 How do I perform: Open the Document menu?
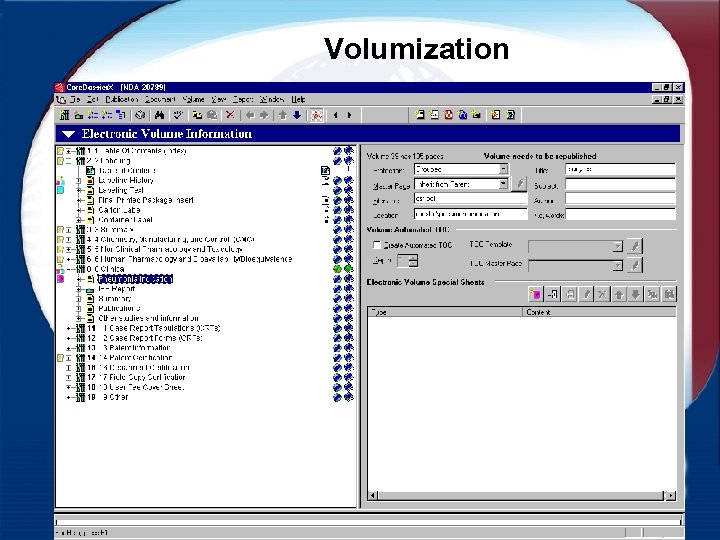click(160, 99)
